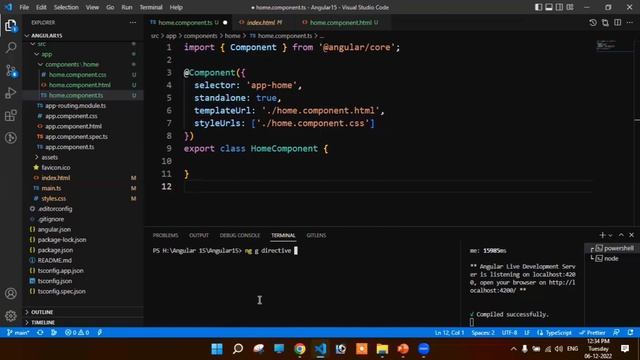Image resolution: width=640 pixels, height=360 pixels.
Task: Open Explorer views and more actions ellipsis
Action: 133,22
